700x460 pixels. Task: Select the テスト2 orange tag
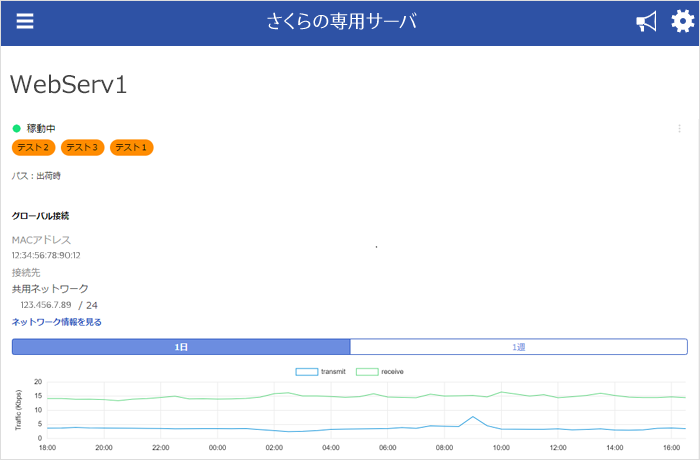pos(33,148)
